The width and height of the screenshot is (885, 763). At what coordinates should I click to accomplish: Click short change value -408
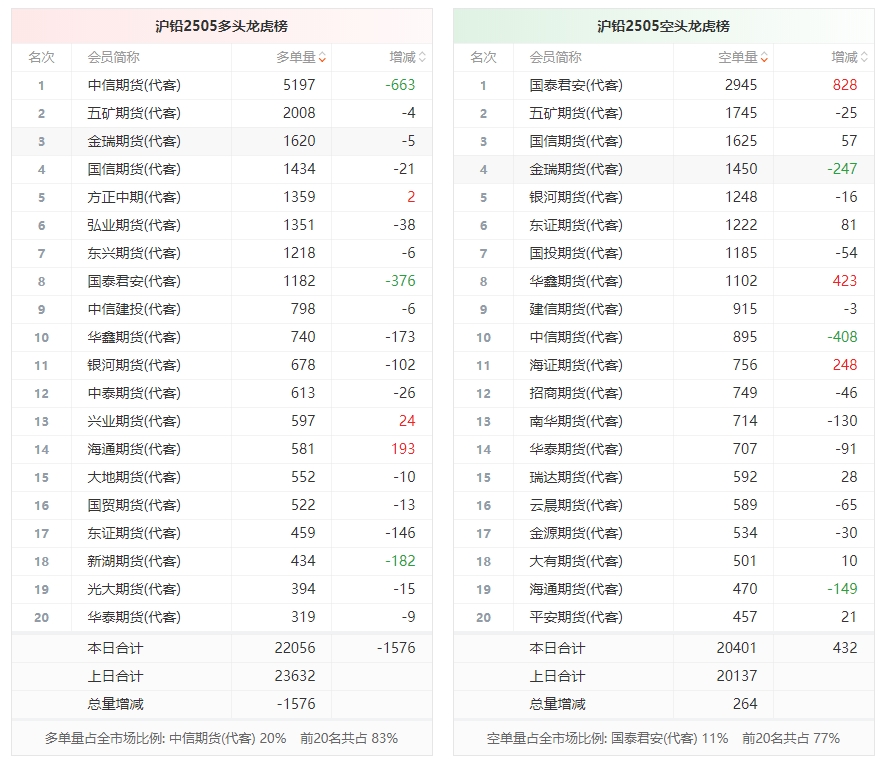842,337
